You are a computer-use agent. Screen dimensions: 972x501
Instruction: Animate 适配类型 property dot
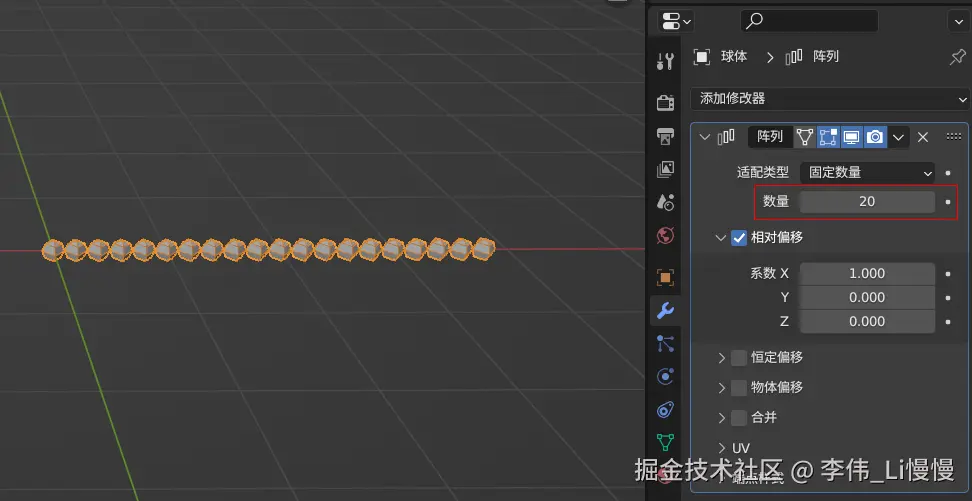(x=948, y=173)
